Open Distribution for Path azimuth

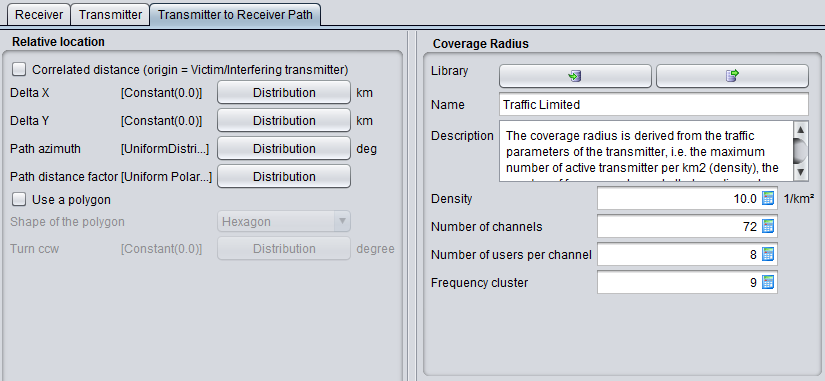coord(284,148)
